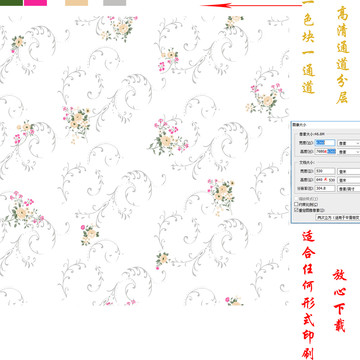
Task: Click the document width field showing 530
Action: pos(325,171)
